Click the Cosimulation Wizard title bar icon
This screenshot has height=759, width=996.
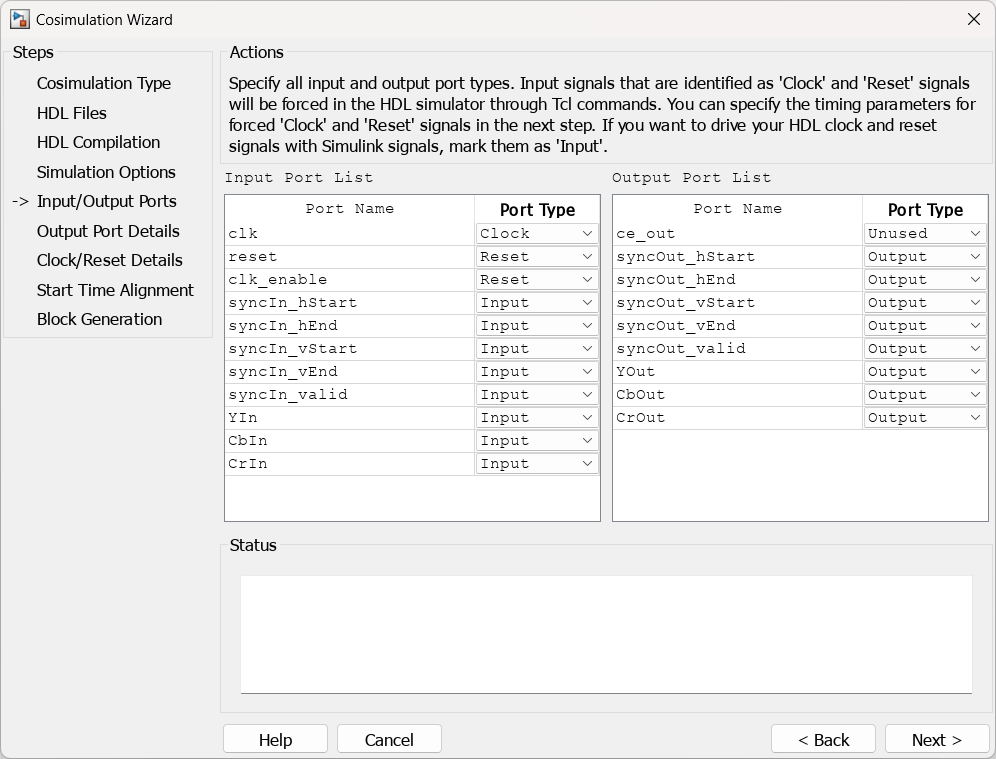19,19
